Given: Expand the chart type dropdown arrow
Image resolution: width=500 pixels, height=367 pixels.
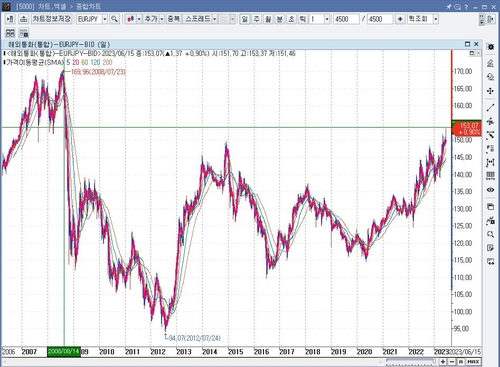Looking at the screenshot, I should pyautogui.click(x=139, y=19).
